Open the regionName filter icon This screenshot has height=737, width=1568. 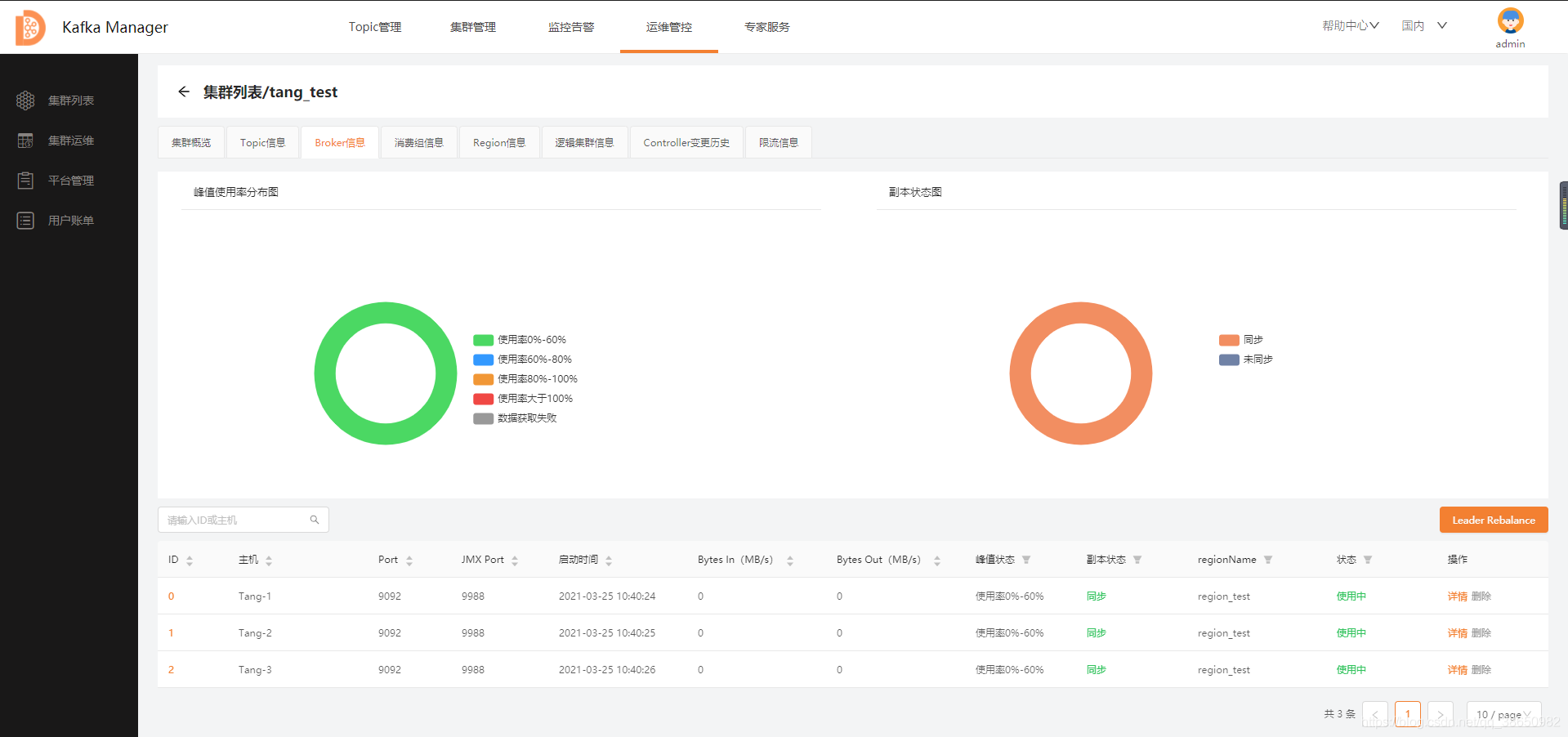(x=1268, y=560)
